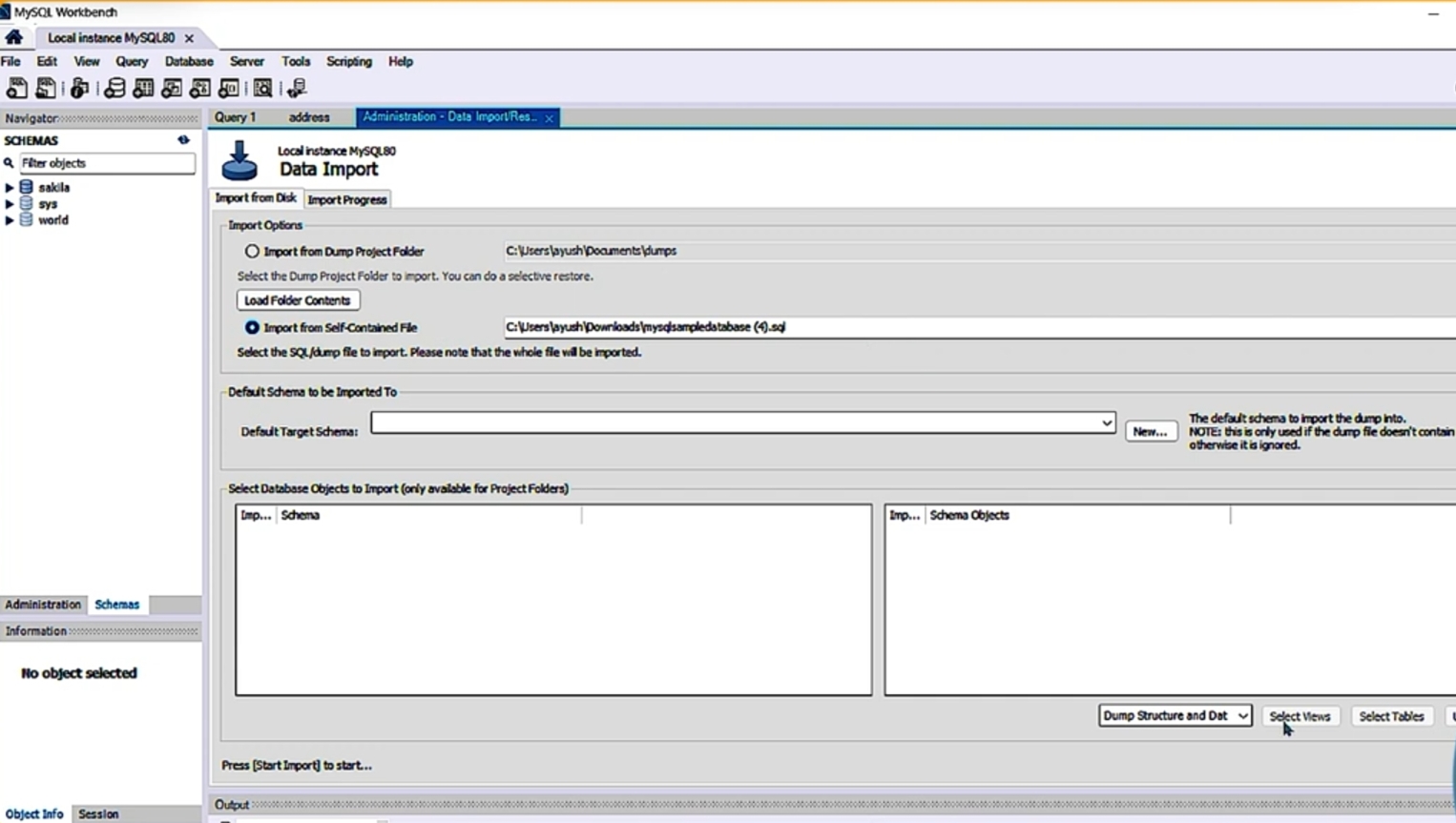Click the Schema column header

[x=428, y=515]
